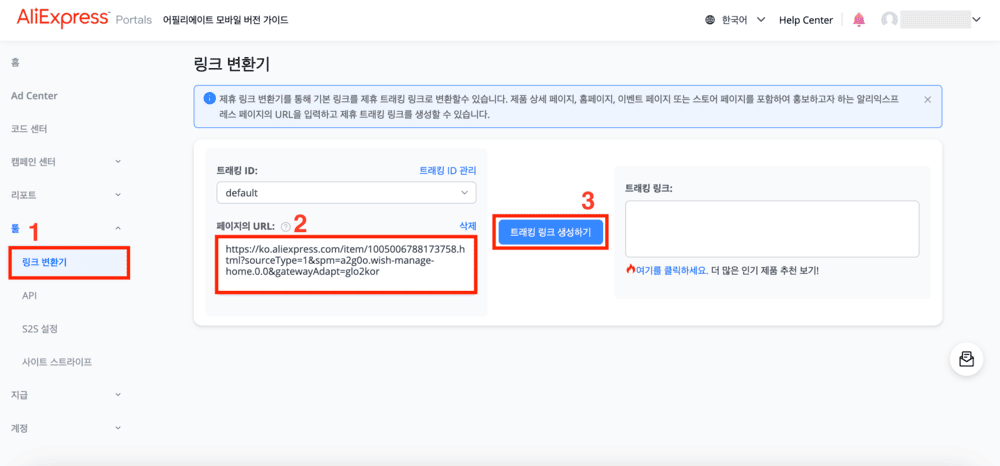1000x466 pixels.
Task: Click the 여기를 클릭하세요 link
Action: coord(672,270)
